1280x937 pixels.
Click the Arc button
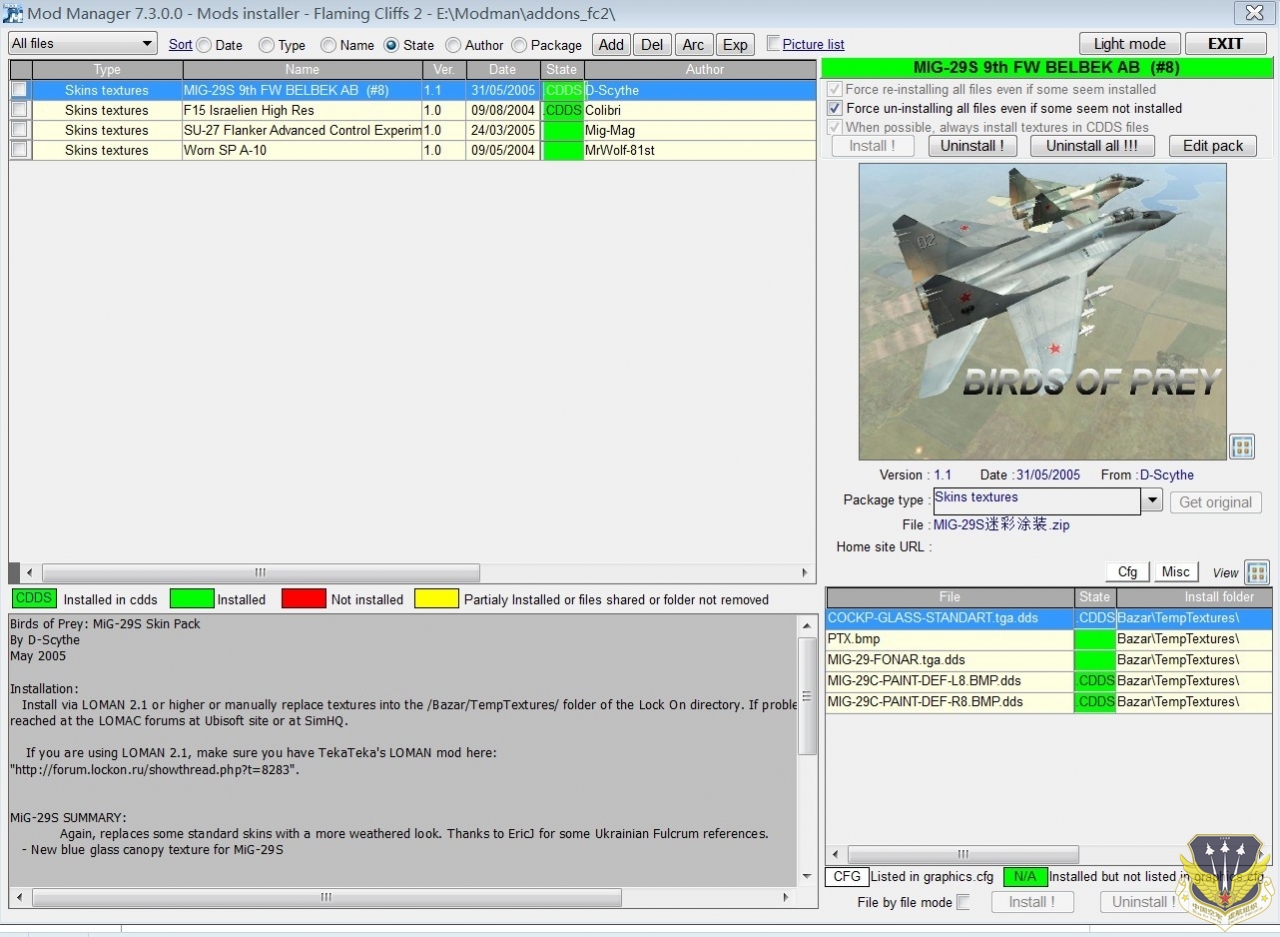click(x=693, y=44)
